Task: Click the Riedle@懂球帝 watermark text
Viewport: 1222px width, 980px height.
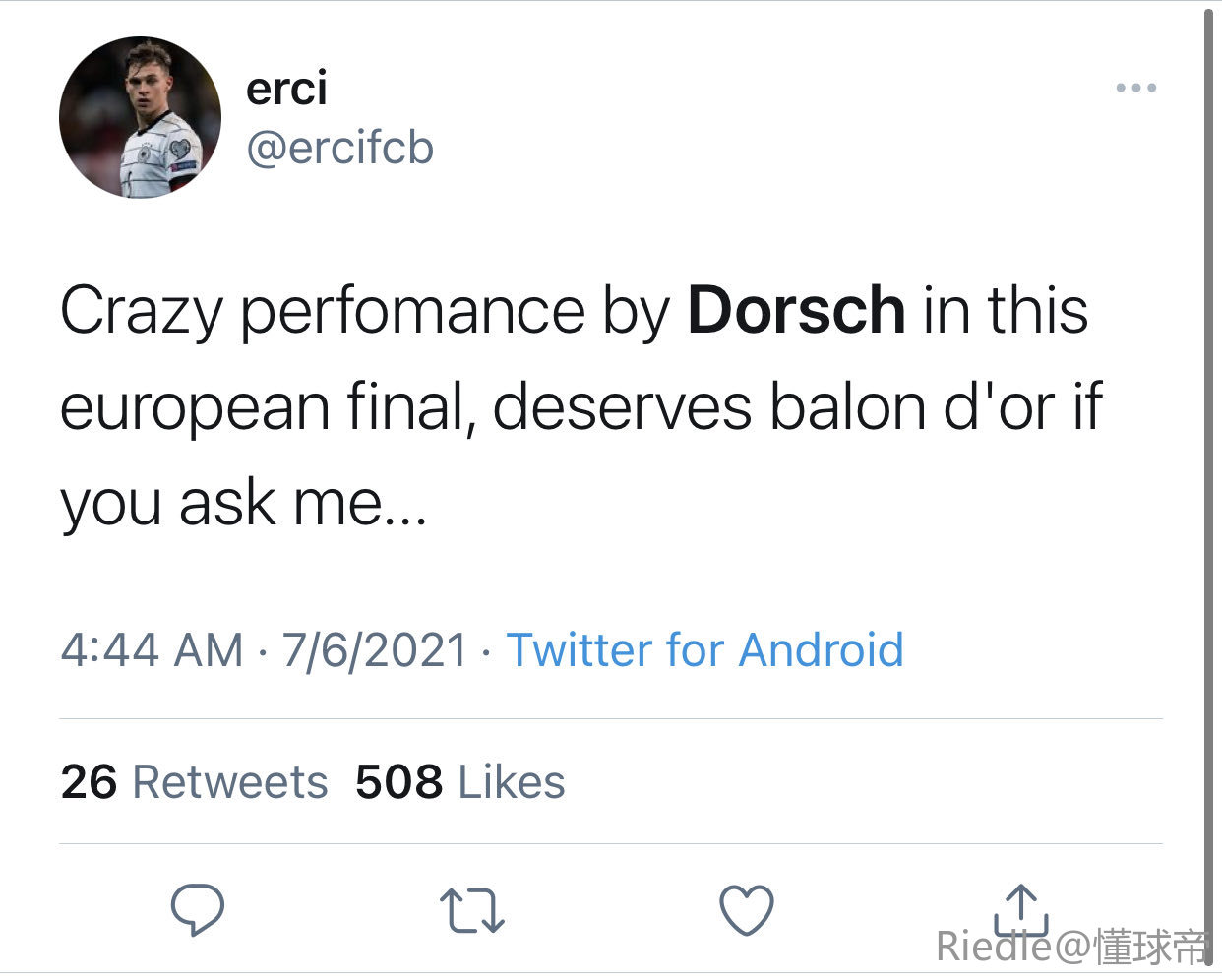Action: [1071, 947]
